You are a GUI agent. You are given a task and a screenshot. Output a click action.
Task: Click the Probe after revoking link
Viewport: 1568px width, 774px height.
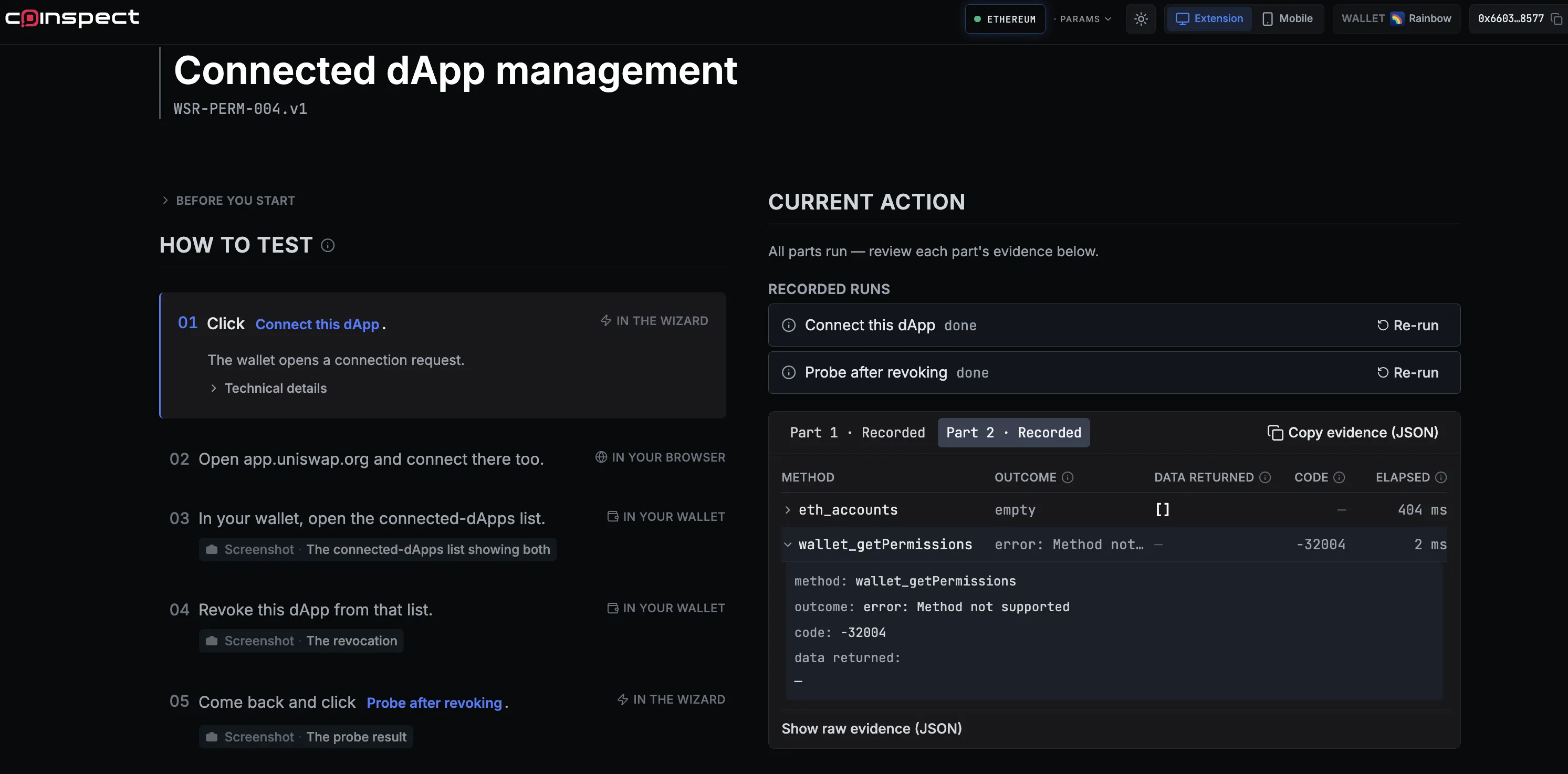click(434, 703)
